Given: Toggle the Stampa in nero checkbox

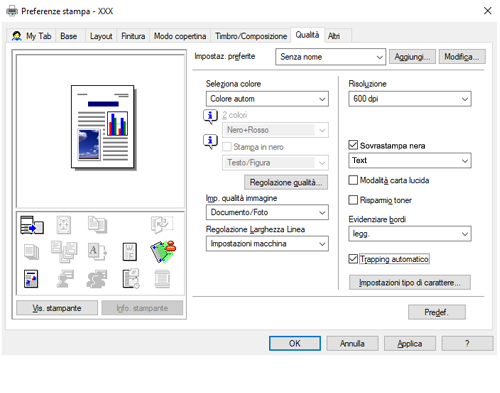Looking at the screenshot, I should pyautogui.click(x=227, y=147).
